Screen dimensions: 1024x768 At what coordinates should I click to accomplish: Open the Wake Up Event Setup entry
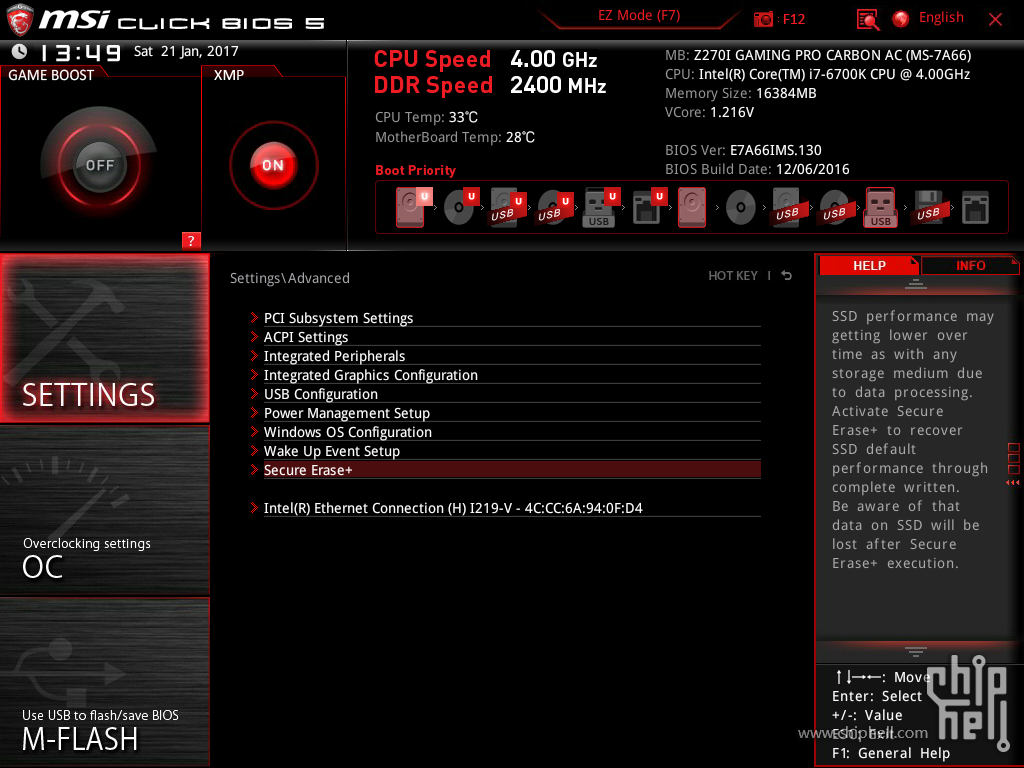click(x=512, y=451)
